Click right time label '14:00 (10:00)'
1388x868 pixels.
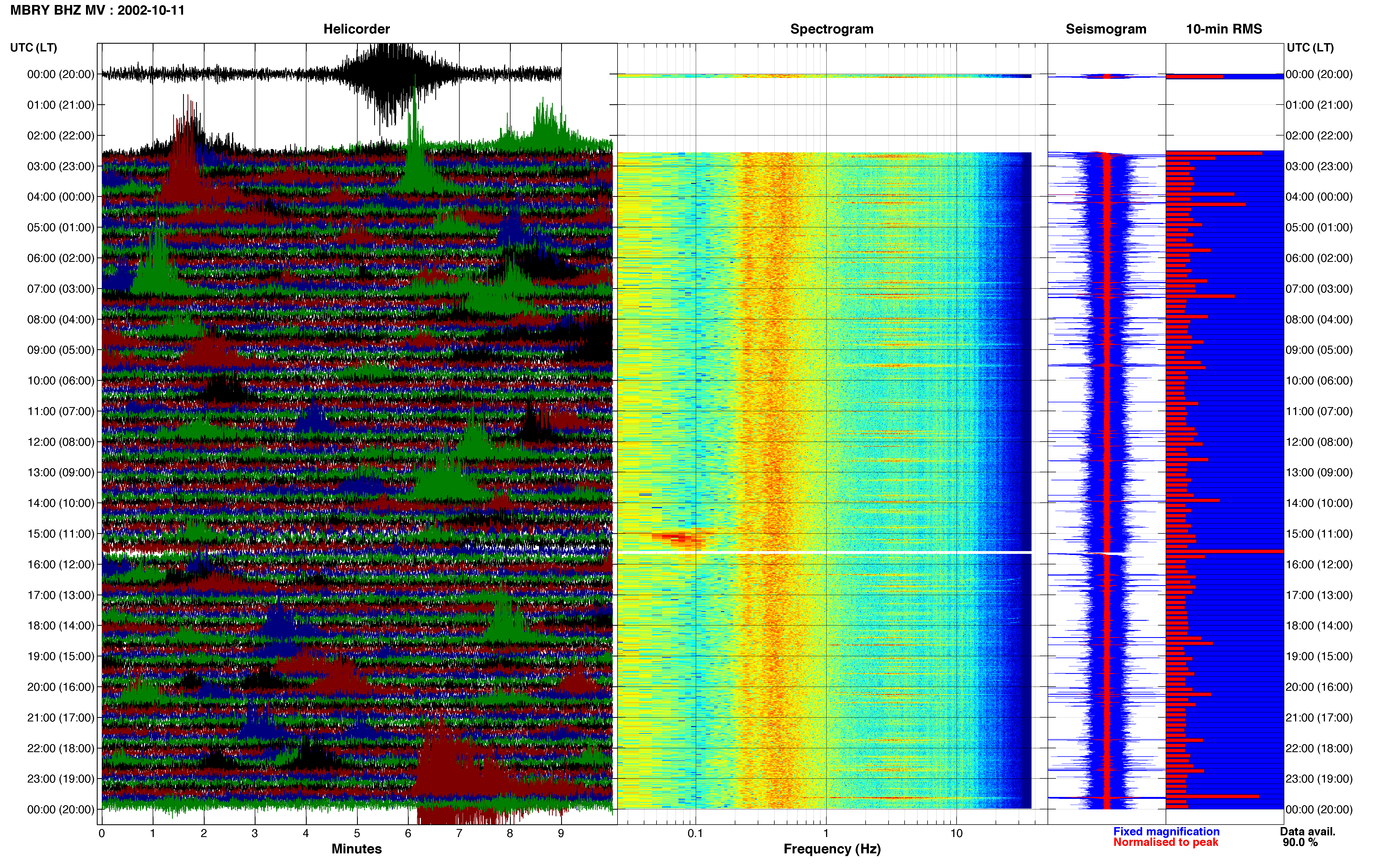coord(1319,504)
